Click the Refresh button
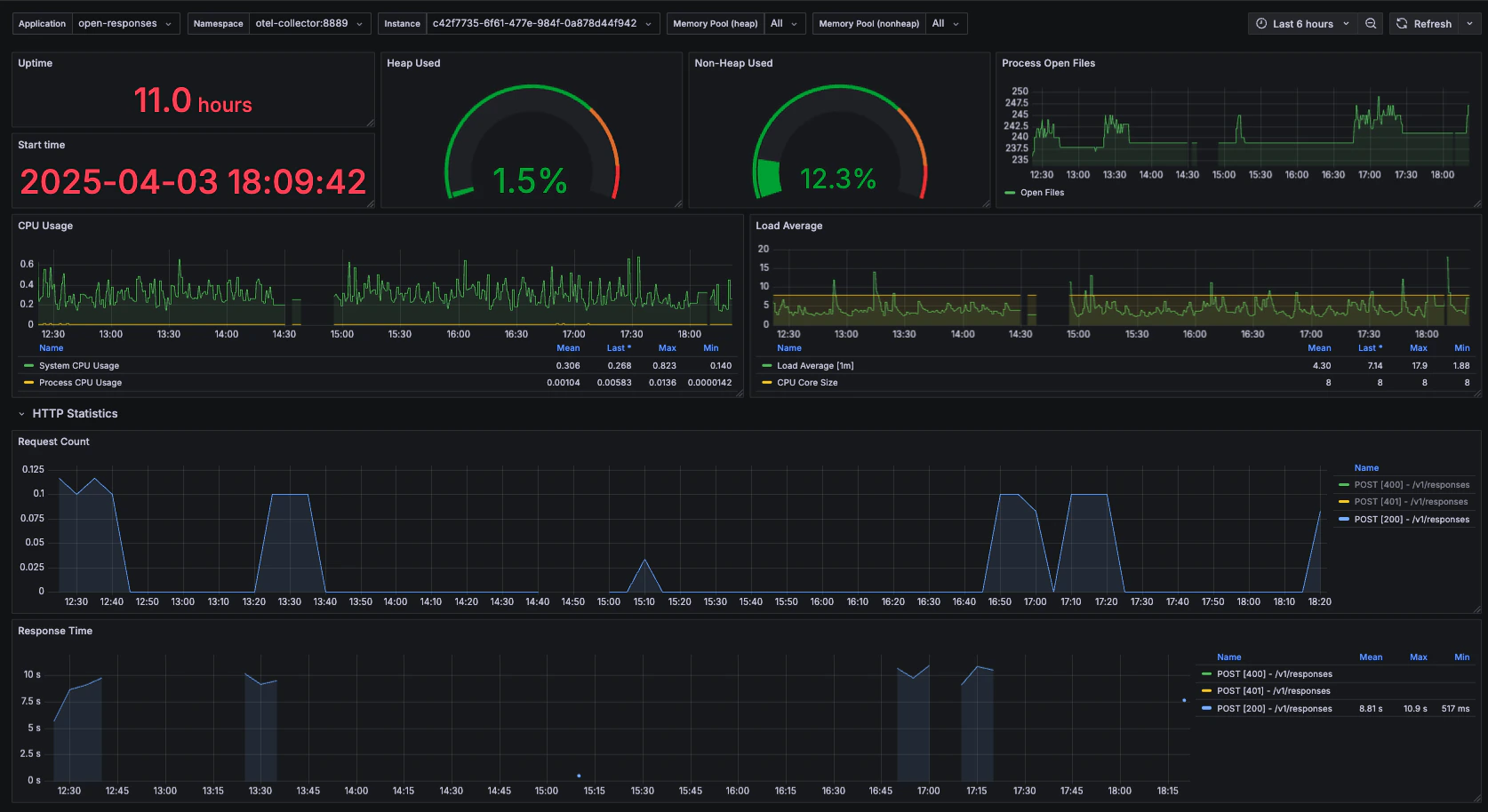The image size is (1488, 812). tap(1434, 23)
